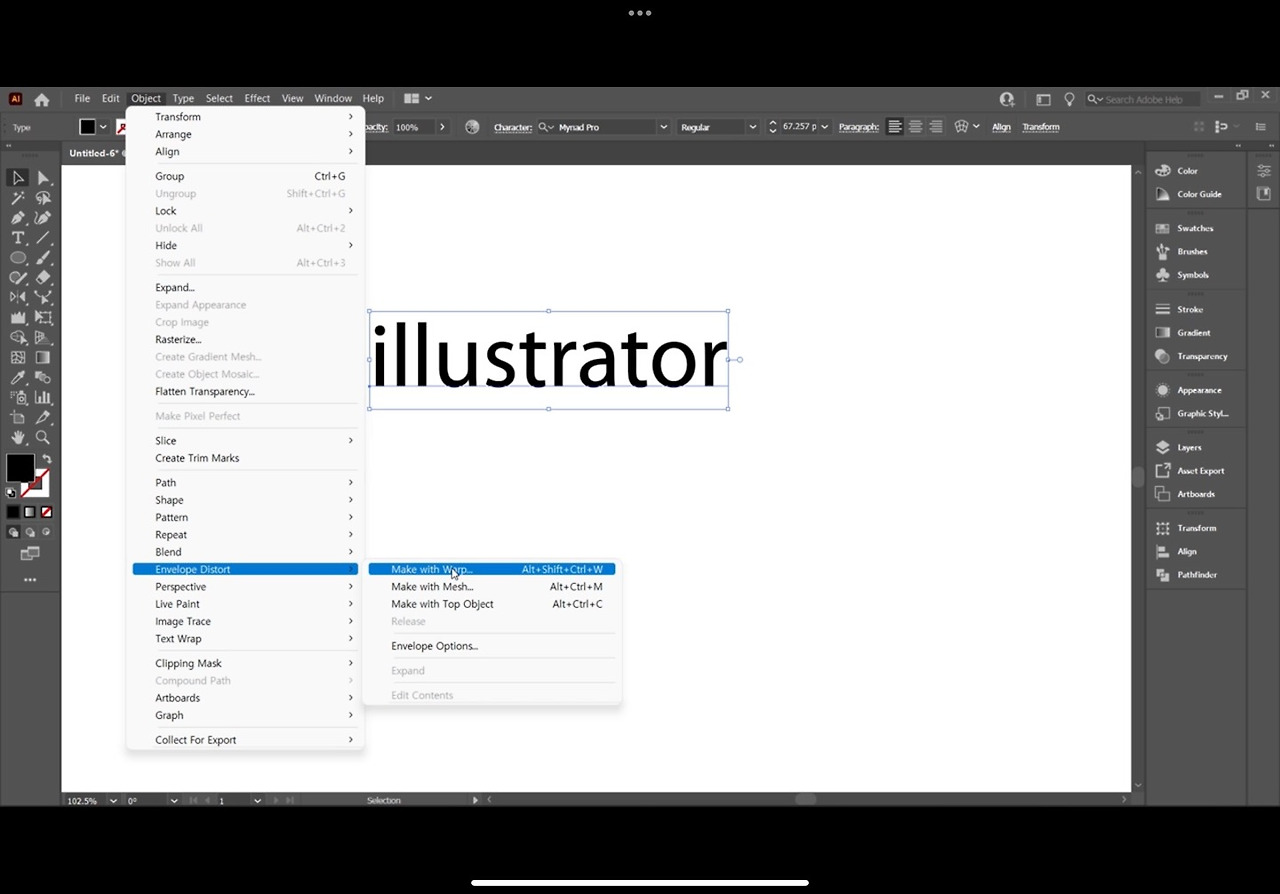Select the Lasso tool
This screenshot has width=1280, height=894.
[43, 198]
